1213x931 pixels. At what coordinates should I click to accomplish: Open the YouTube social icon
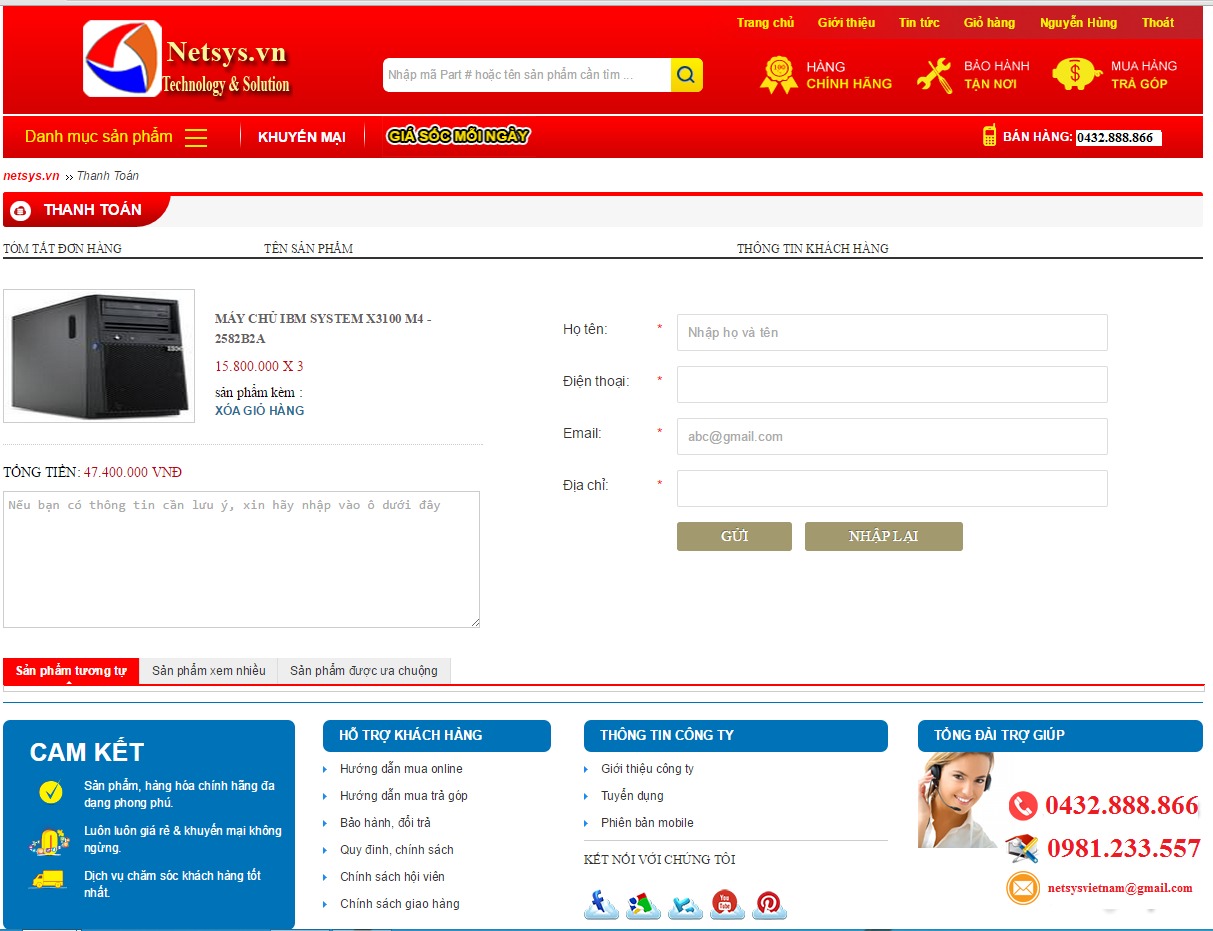point(727,904)
